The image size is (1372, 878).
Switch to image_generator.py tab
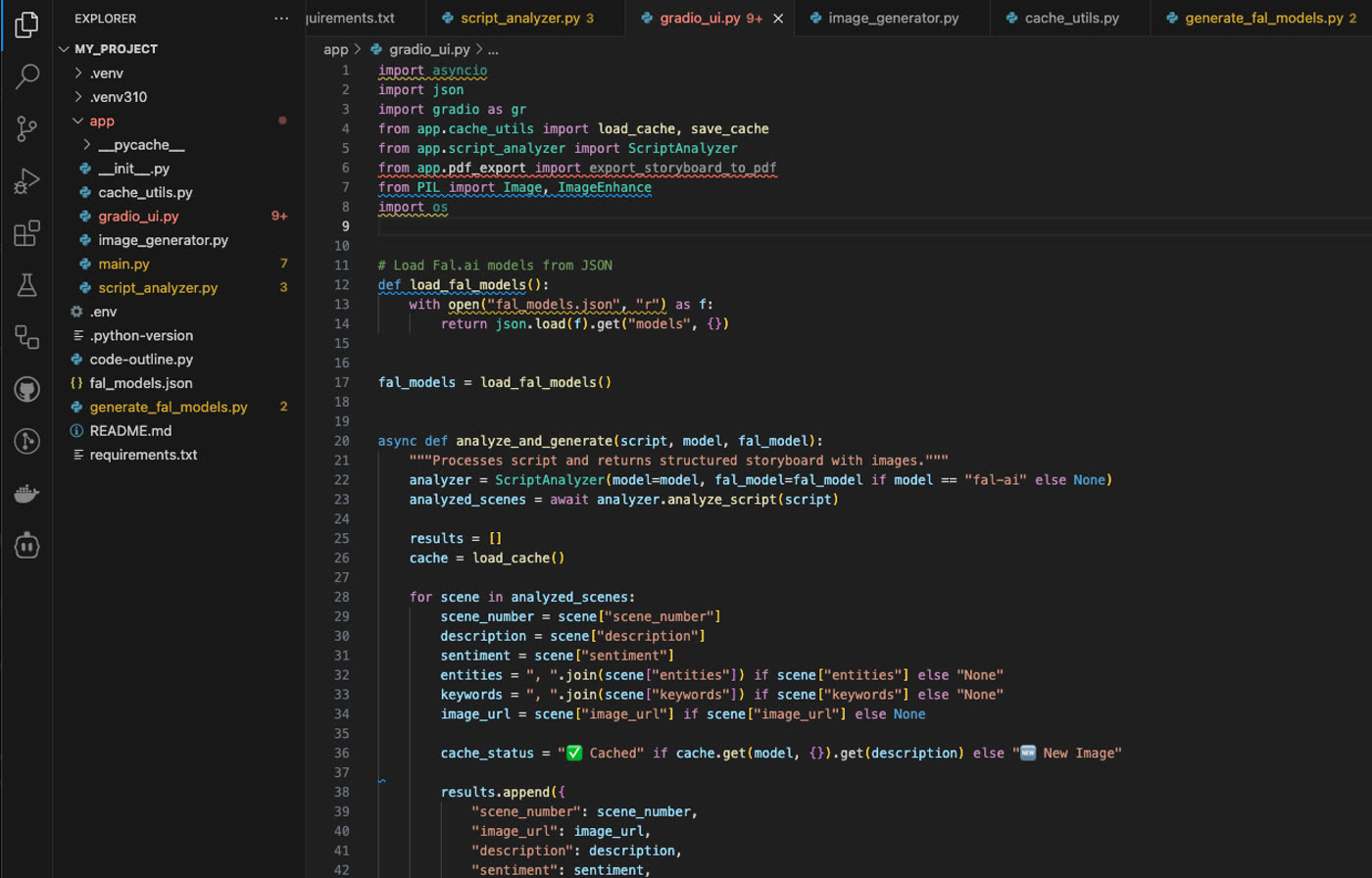tap(893, 19)
